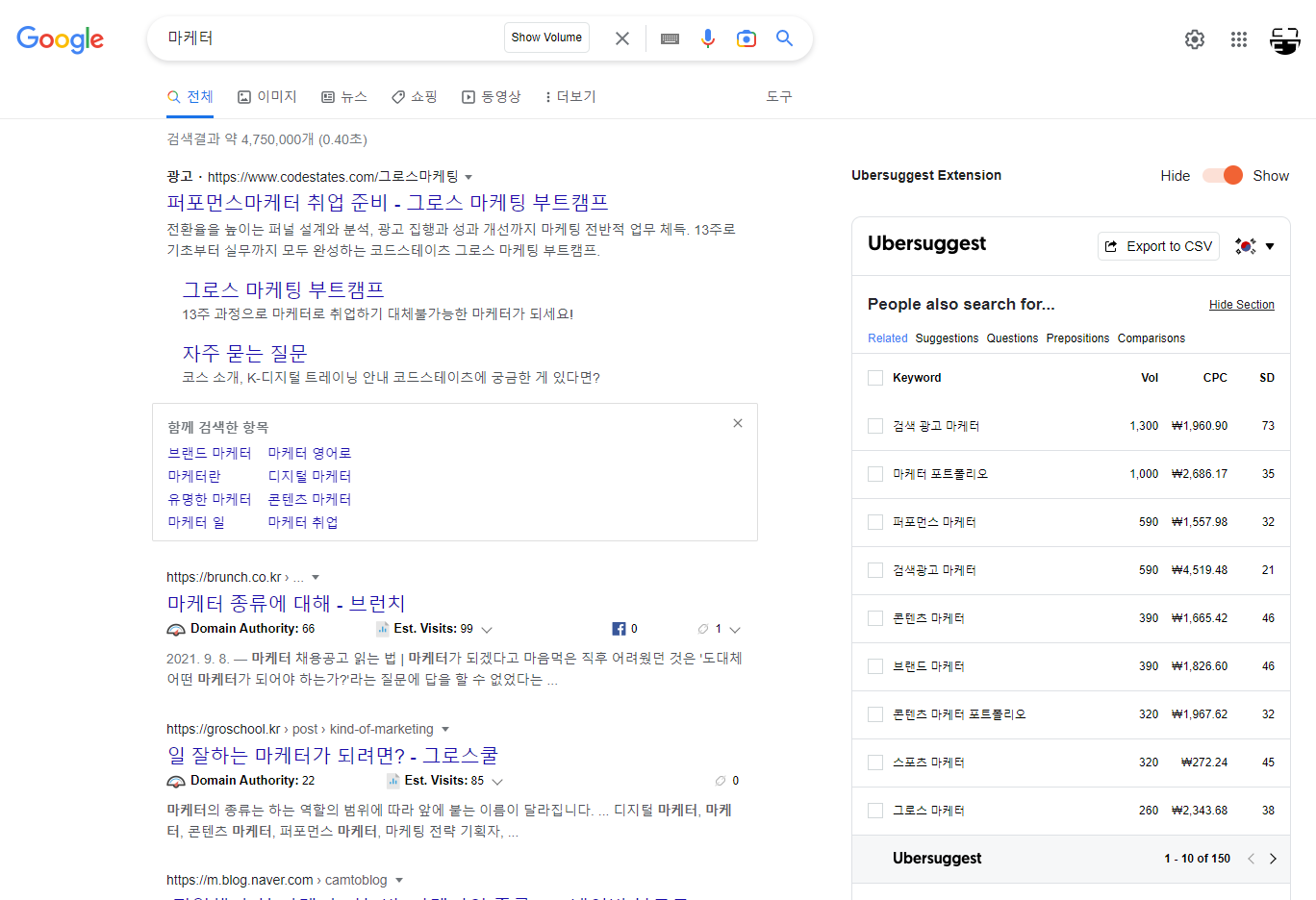Screen dimensions: 1316x900
Task: Check the 콘텐츠 마케터 keyword checkbox
Action: coord(875,618)
